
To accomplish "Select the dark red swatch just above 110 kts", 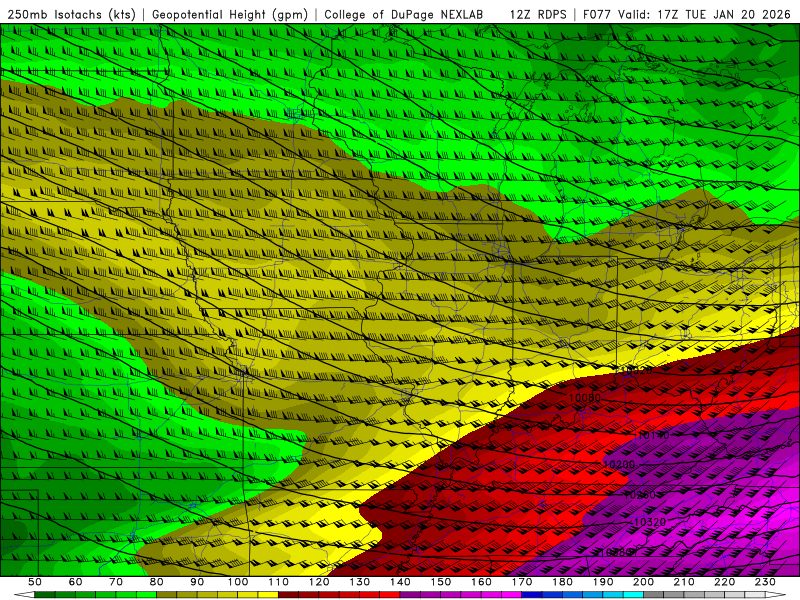I will (x=288, y=594).
